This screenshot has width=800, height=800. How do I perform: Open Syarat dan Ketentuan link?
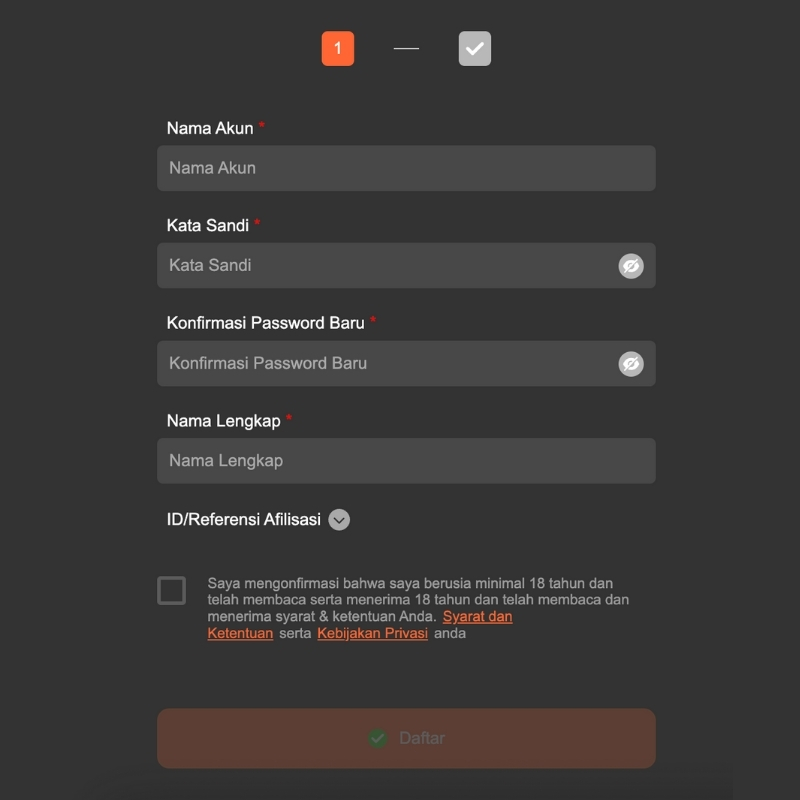tap(477, 617)
